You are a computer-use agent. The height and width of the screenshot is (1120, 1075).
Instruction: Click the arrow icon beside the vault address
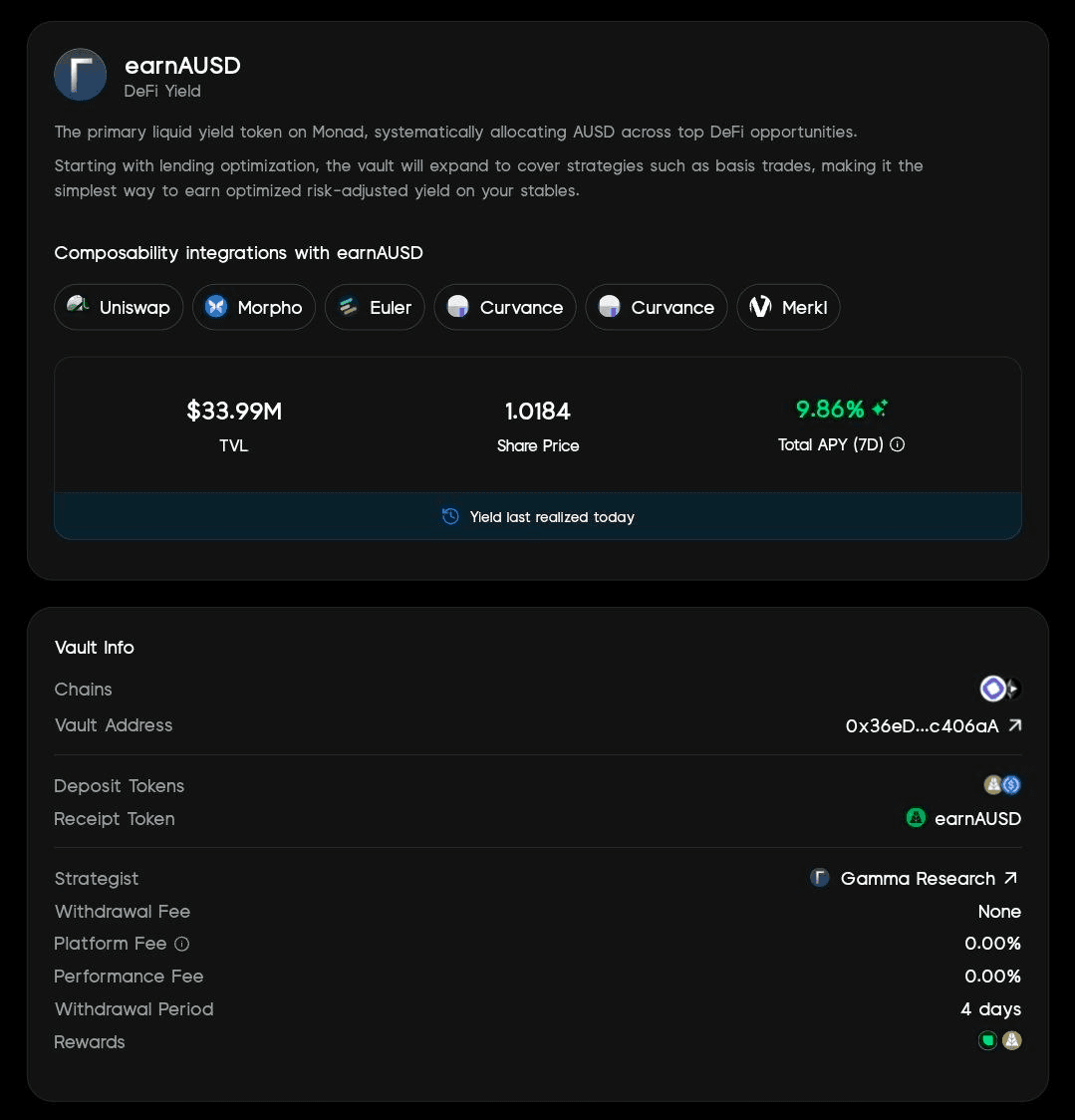point(1015,725)
